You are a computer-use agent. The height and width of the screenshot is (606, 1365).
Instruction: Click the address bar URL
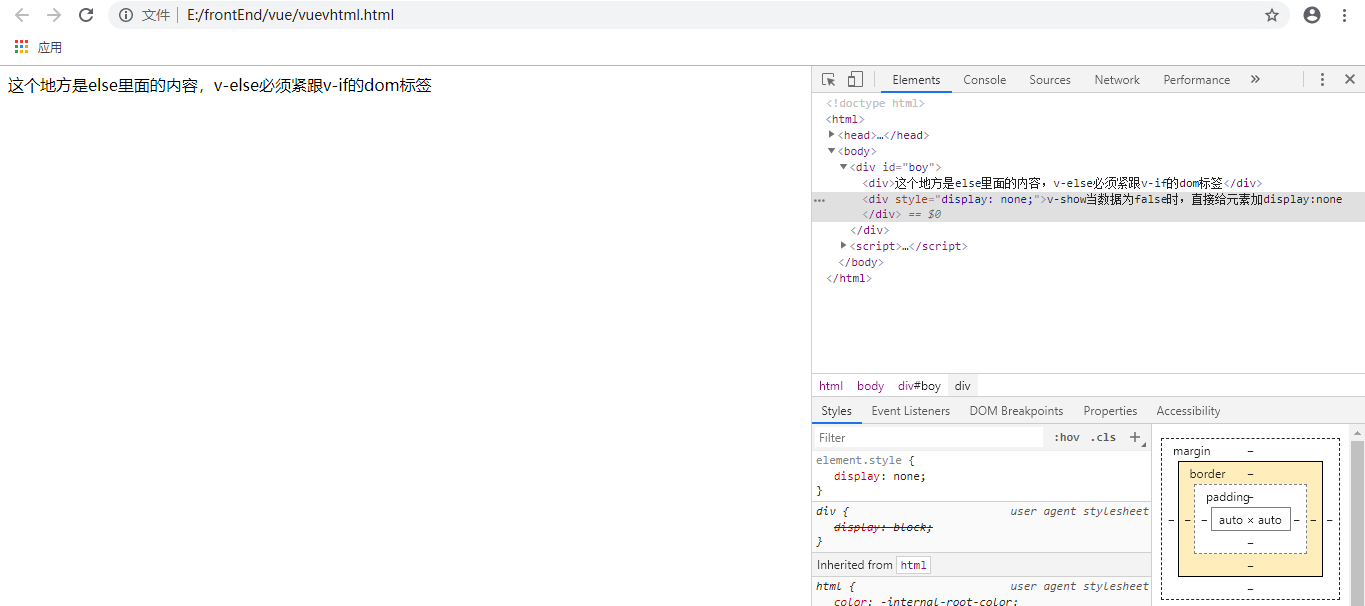pyautogui.click(x=290, y=15)
